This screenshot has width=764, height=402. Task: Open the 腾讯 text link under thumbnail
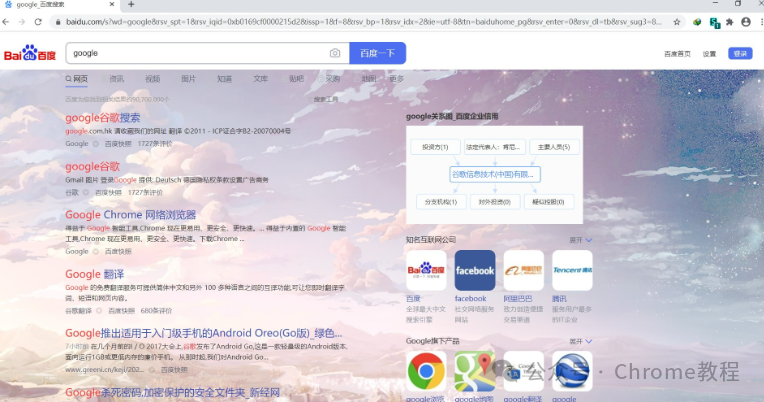pos(559,299)
